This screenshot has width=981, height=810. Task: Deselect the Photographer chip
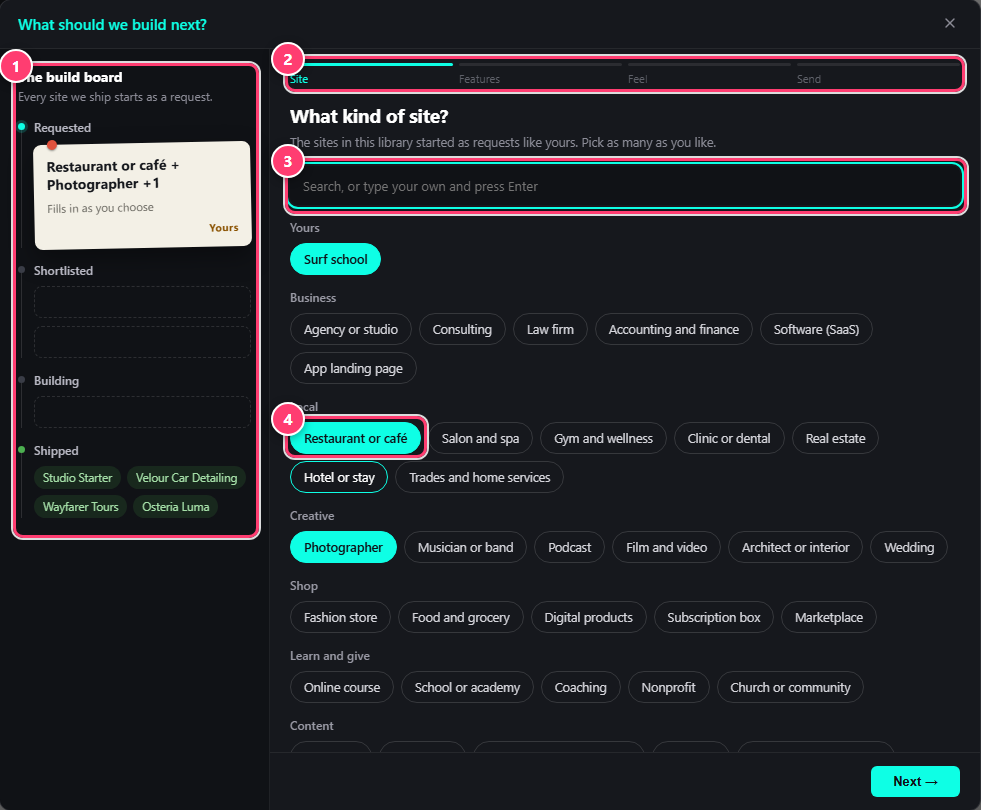(x=343, y=547)
